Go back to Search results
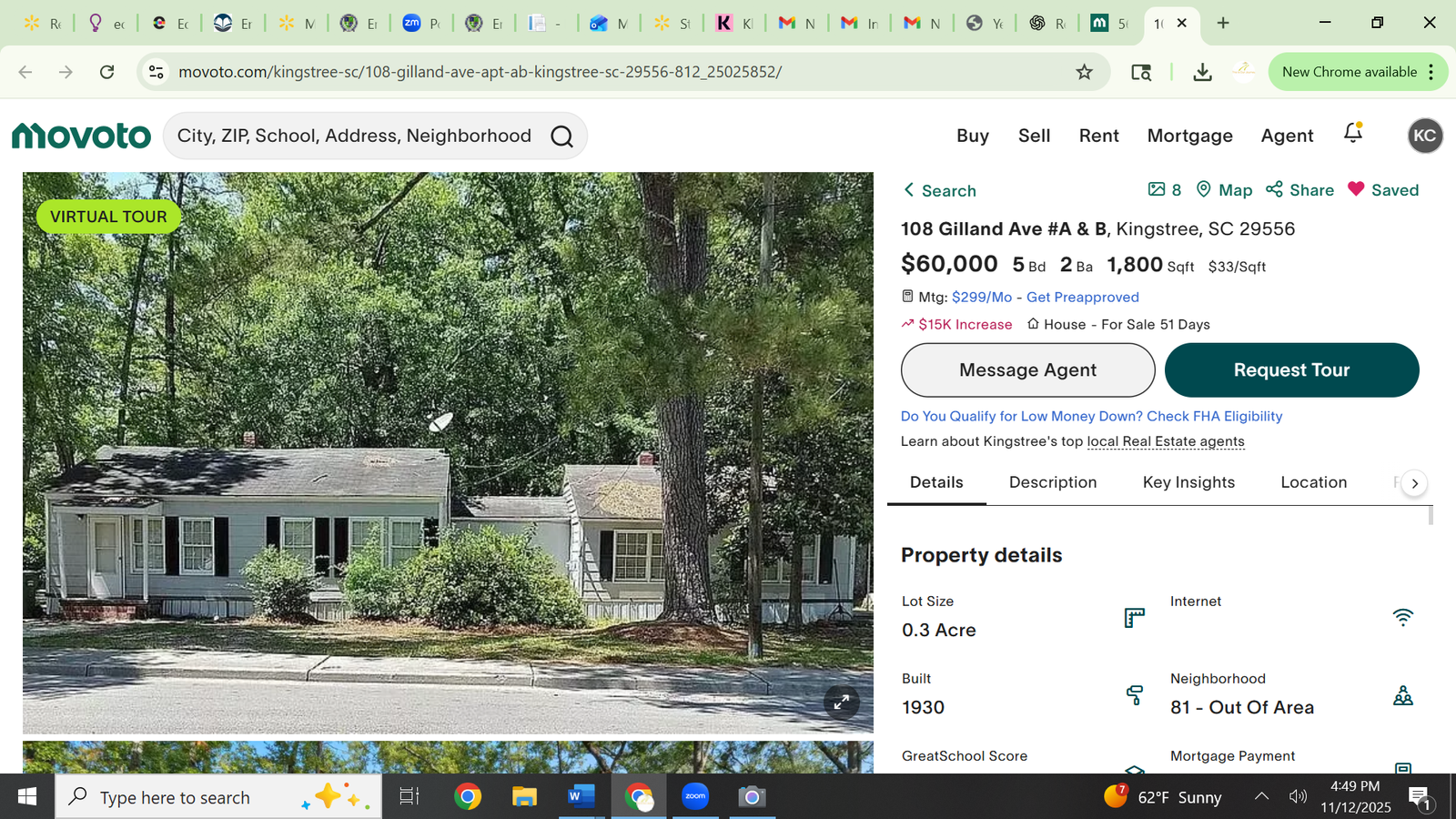1456x819 pixels. pos(939,190)
